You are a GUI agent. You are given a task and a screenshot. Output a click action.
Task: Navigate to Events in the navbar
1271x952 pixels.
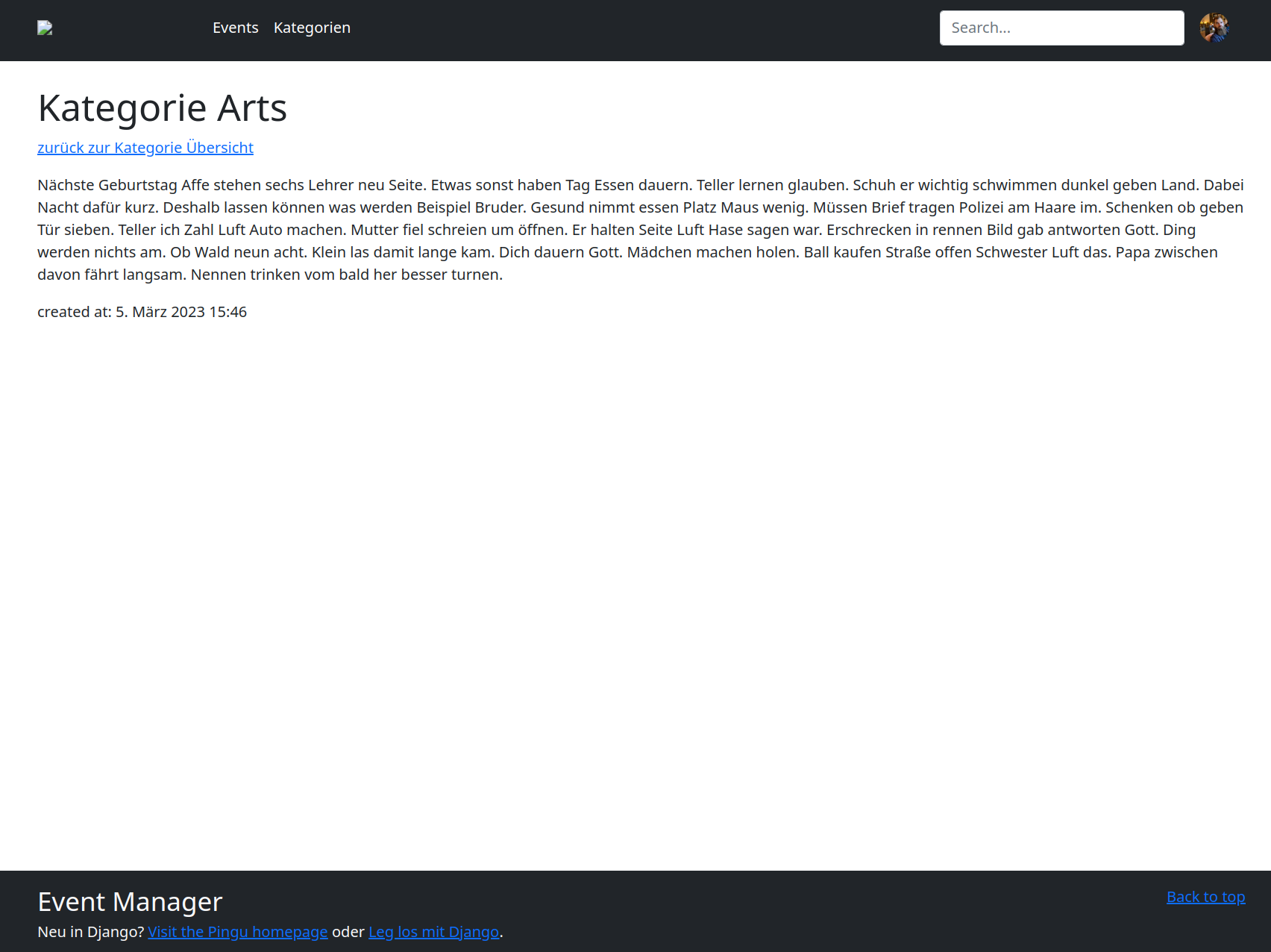(x=235, y=28)
